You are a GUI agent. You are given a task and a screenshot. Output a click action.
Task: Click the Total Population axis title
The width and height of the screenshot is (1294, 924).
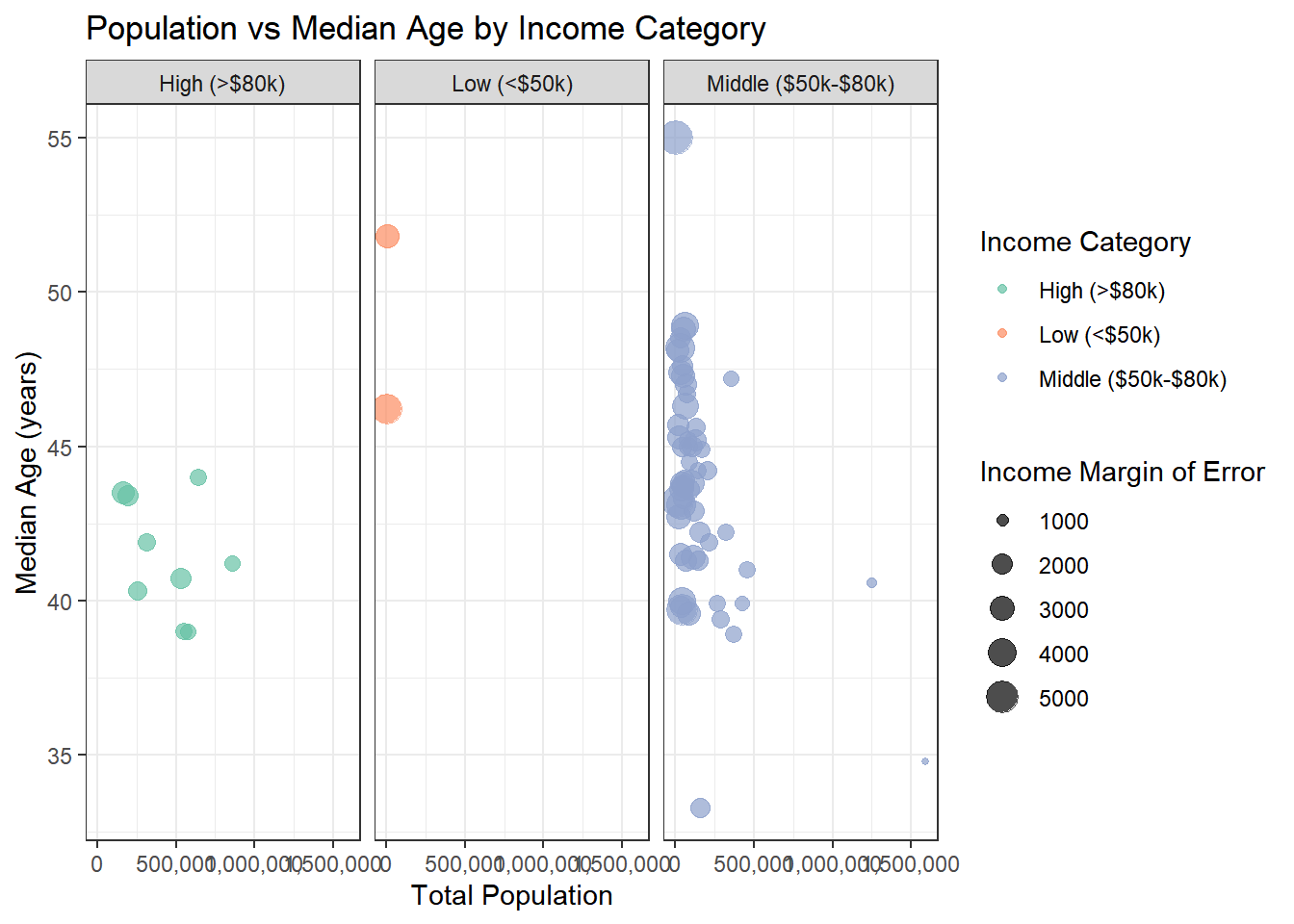(x=511, y=895)
